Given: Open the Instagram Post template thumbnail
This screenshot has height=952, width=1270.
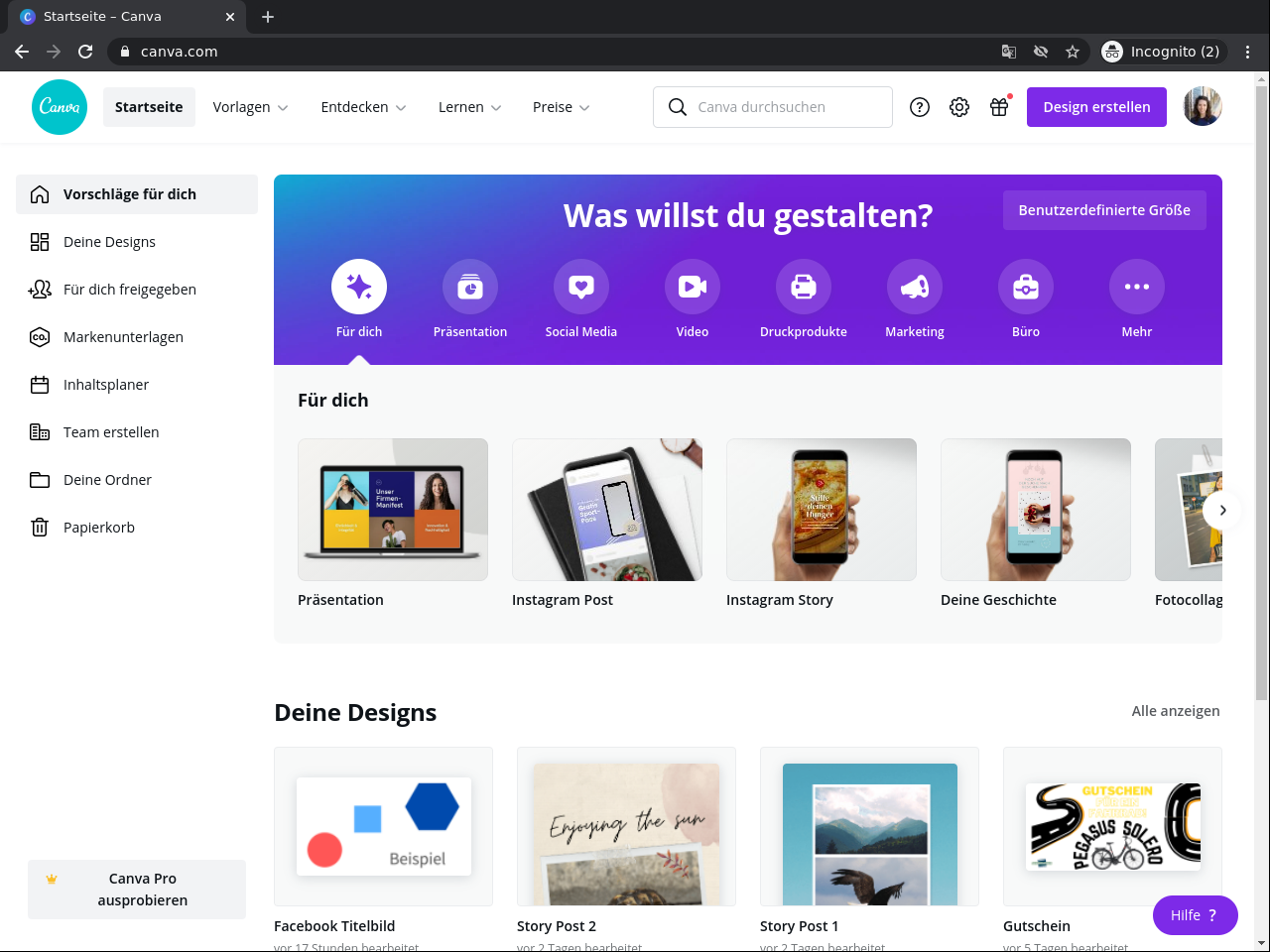Looking at the screenshot, I should coord(607,510).
